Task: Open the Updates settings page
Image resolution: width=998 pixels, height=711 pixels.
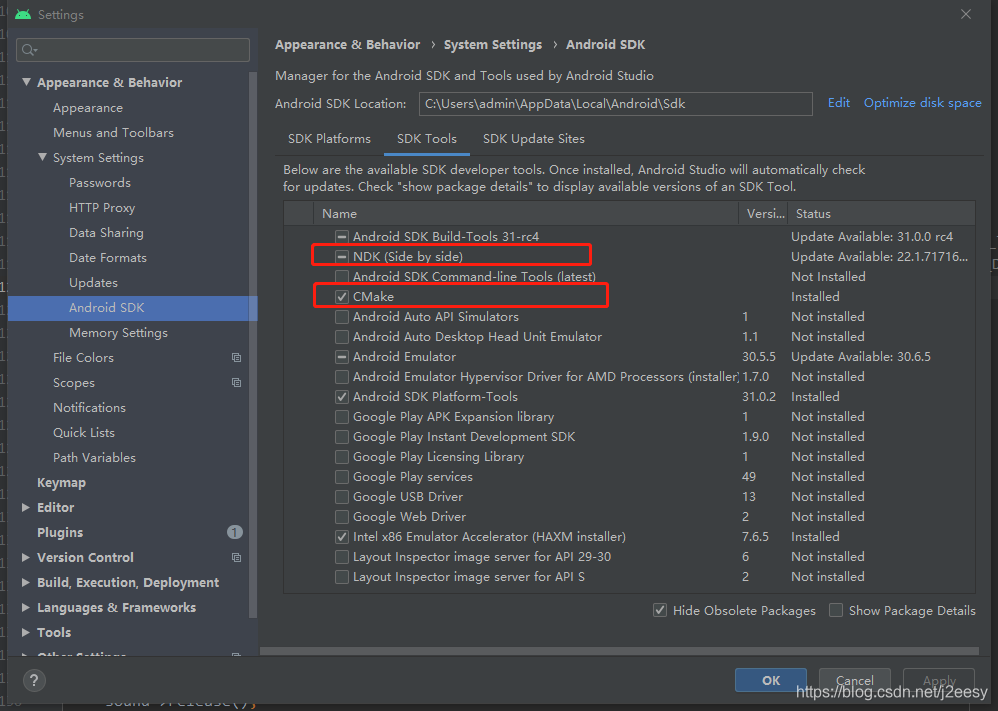Action: [x=93, y=283]
